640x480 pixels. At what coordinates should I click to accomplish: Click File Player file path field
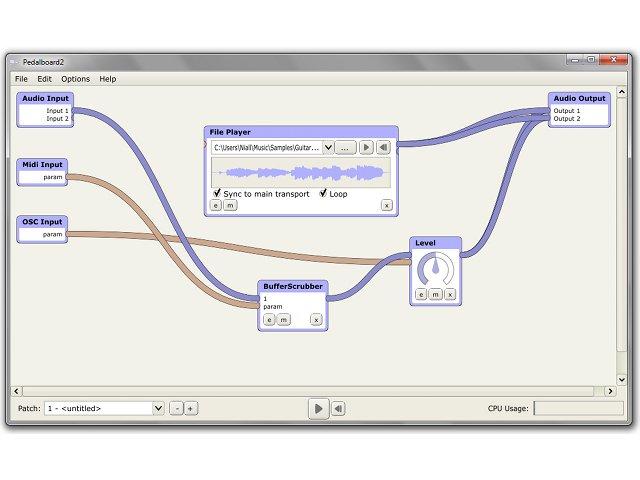(x=267, y=147)
